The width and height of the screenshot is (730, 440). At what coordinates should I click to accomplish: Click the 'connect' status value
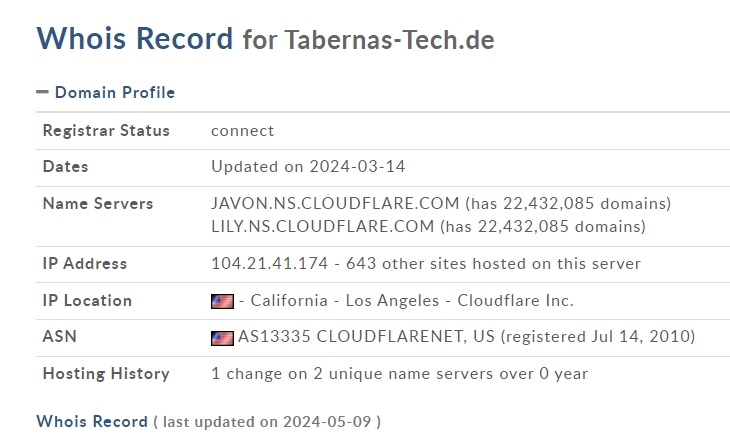click(x=243, y=131)
